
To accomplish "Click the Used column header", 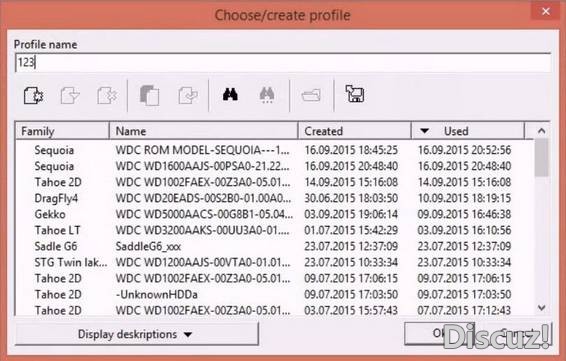I will (468, 131).
